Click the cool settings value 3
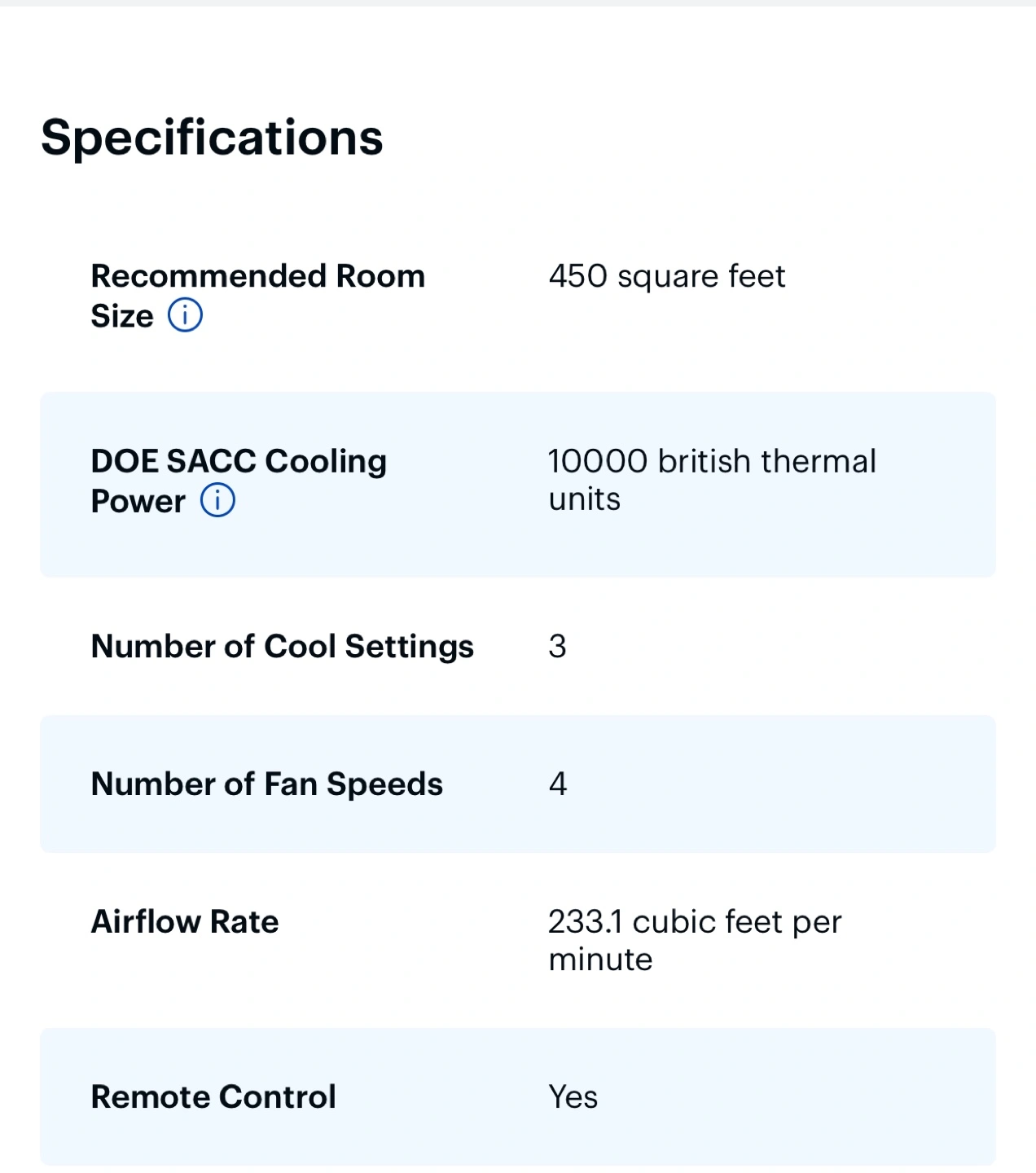 [x=557, y=647]
